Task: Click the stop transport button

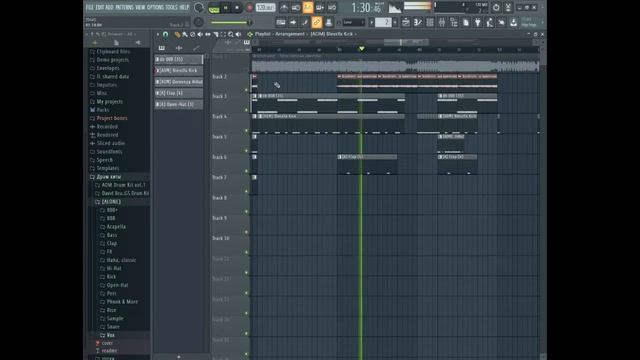Action: click(237, 8)
